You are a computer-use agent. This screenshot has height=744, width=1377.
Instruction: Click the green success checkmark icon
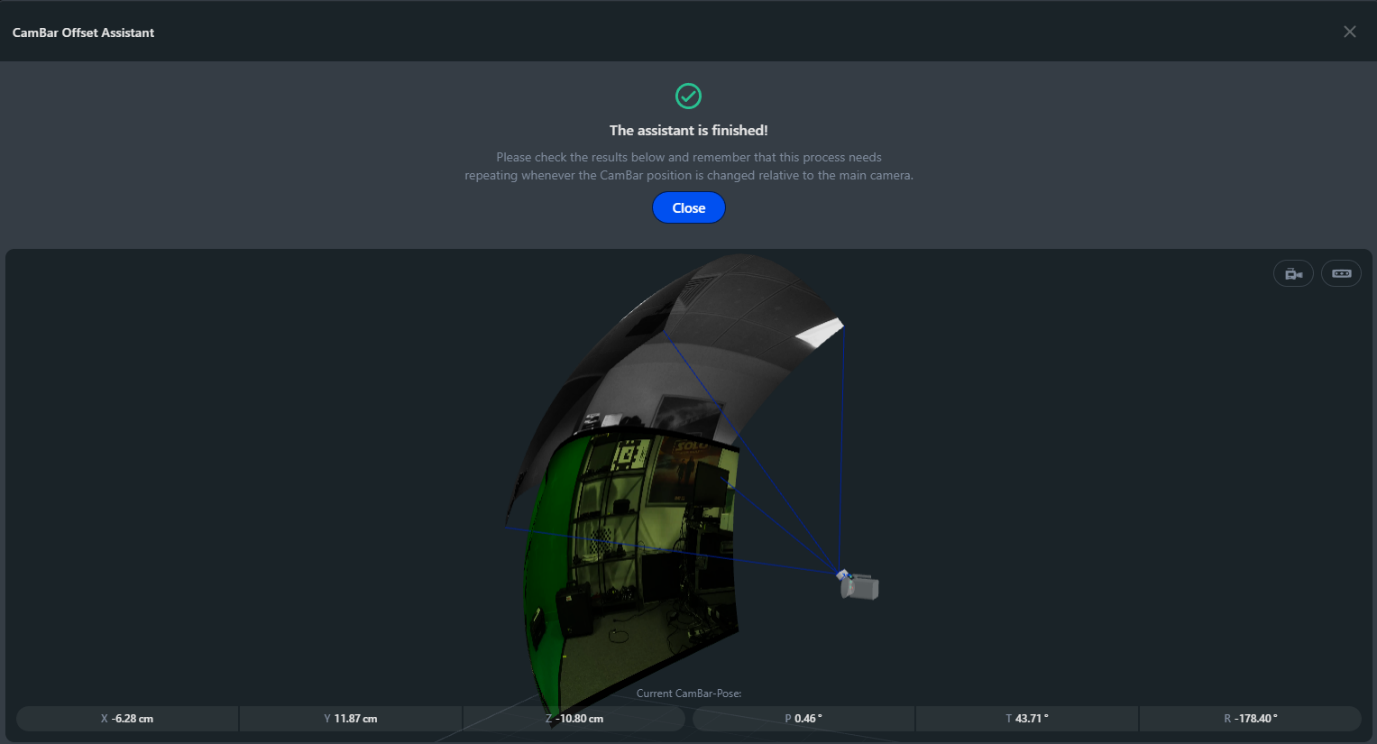(x=688, y=96)
